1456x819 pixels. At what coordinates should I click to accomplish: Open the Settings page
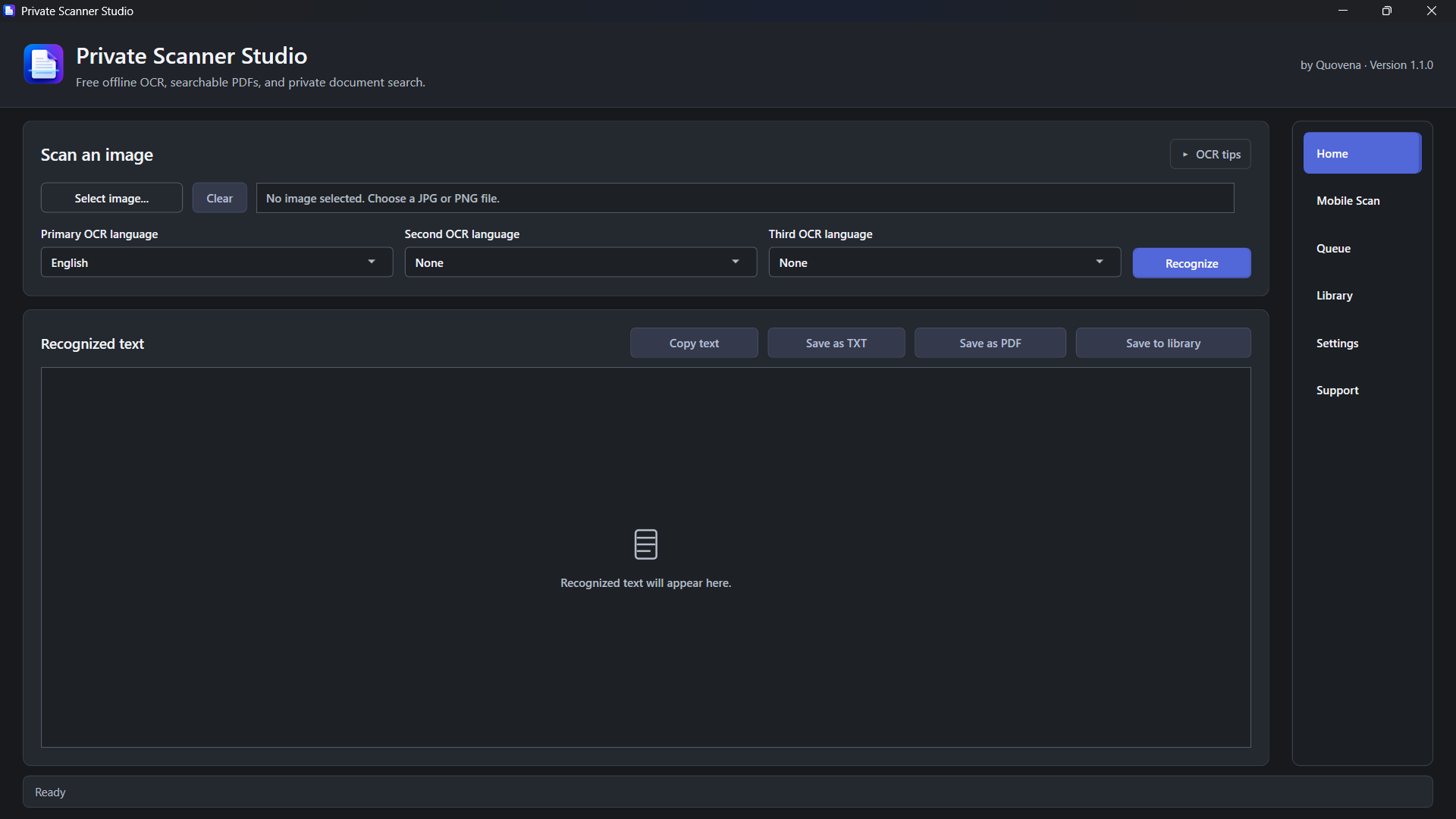coord(1362,344)
